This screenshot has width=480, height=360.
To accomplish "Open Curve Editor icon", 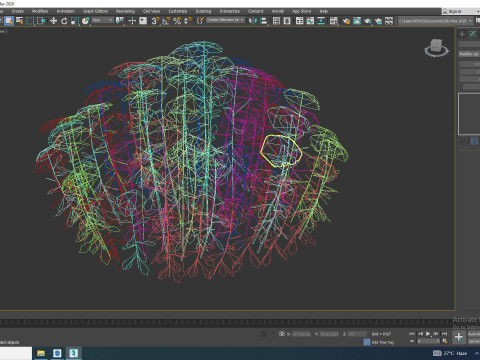I will tap(310, 21).
